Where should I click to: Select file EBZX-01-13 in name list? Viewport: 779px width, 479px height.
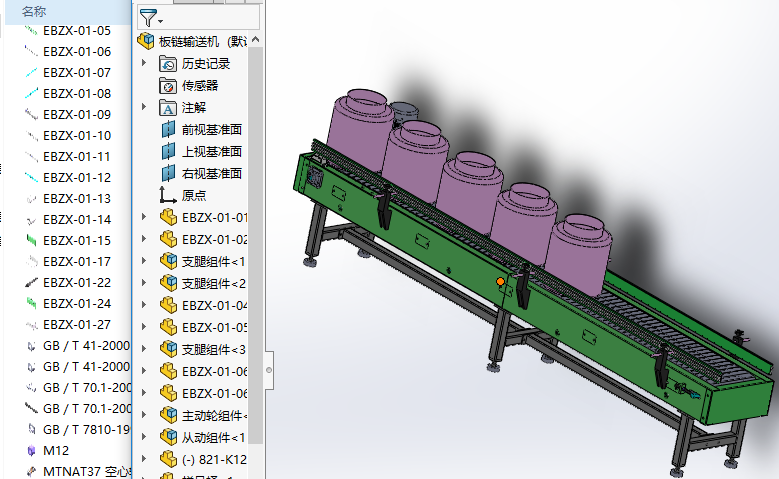point(77,198)
